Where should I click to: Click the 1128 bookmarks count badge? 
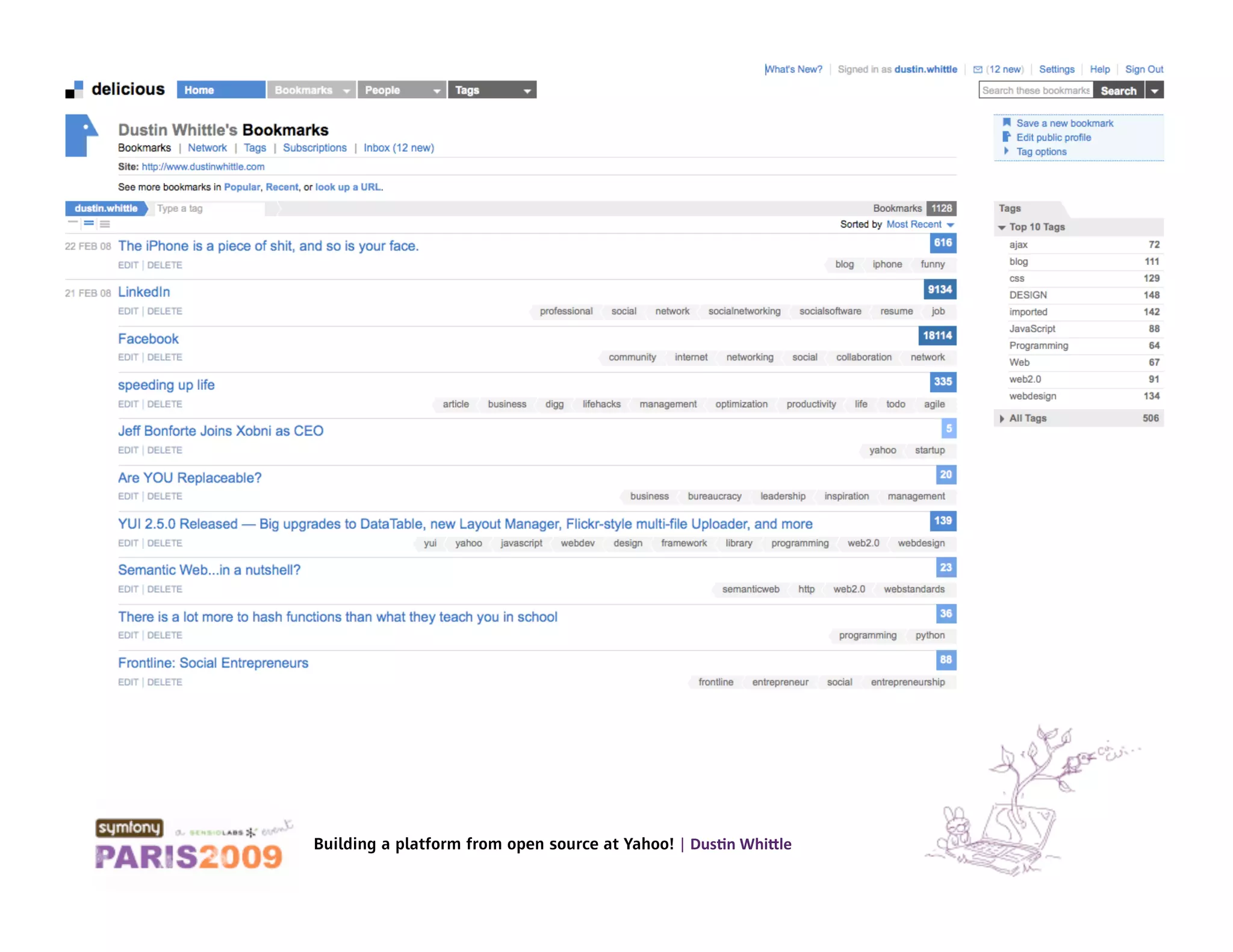pos(942,208)
